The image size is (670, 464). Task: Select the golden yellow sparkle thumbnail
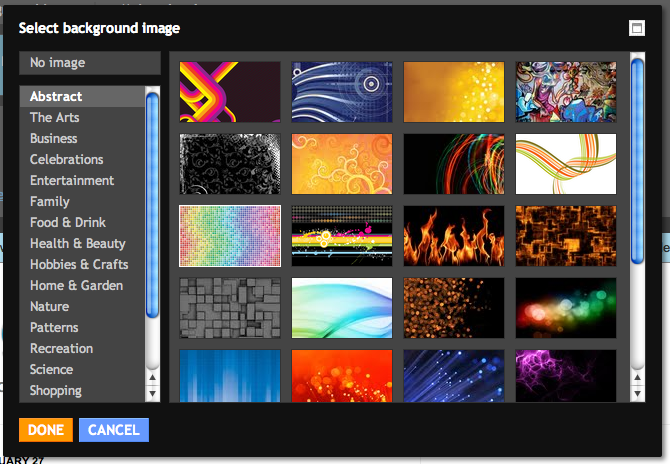click(453, 92)
